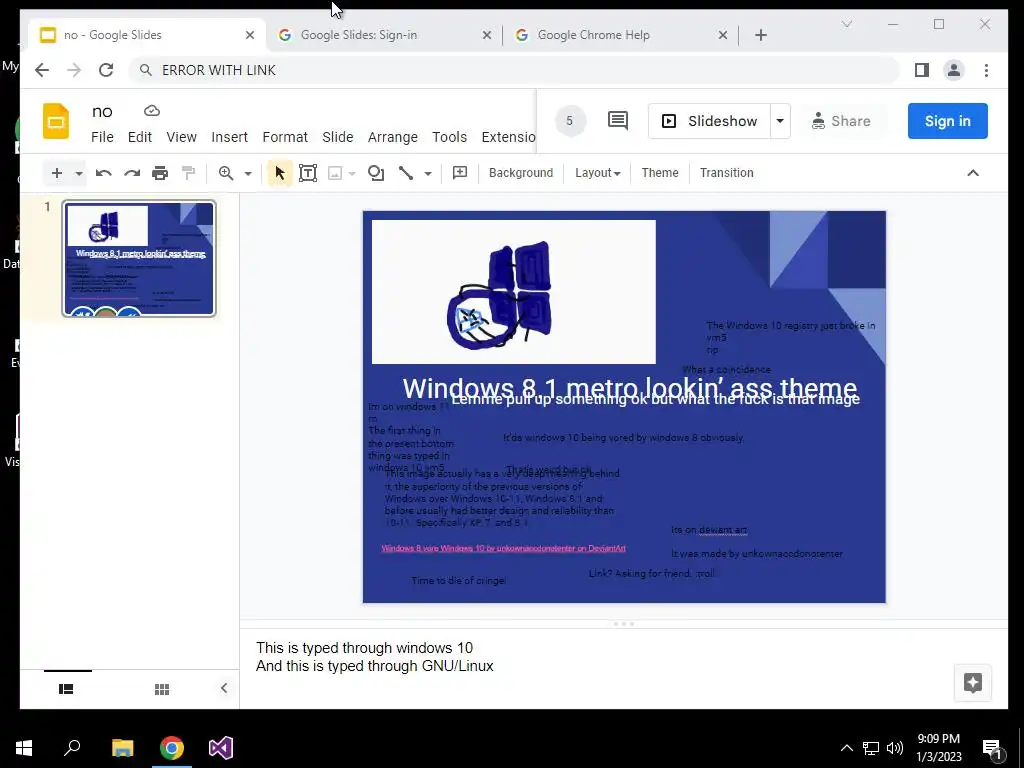
Task: Click the cloud document status icon
Action: point(152,111)
